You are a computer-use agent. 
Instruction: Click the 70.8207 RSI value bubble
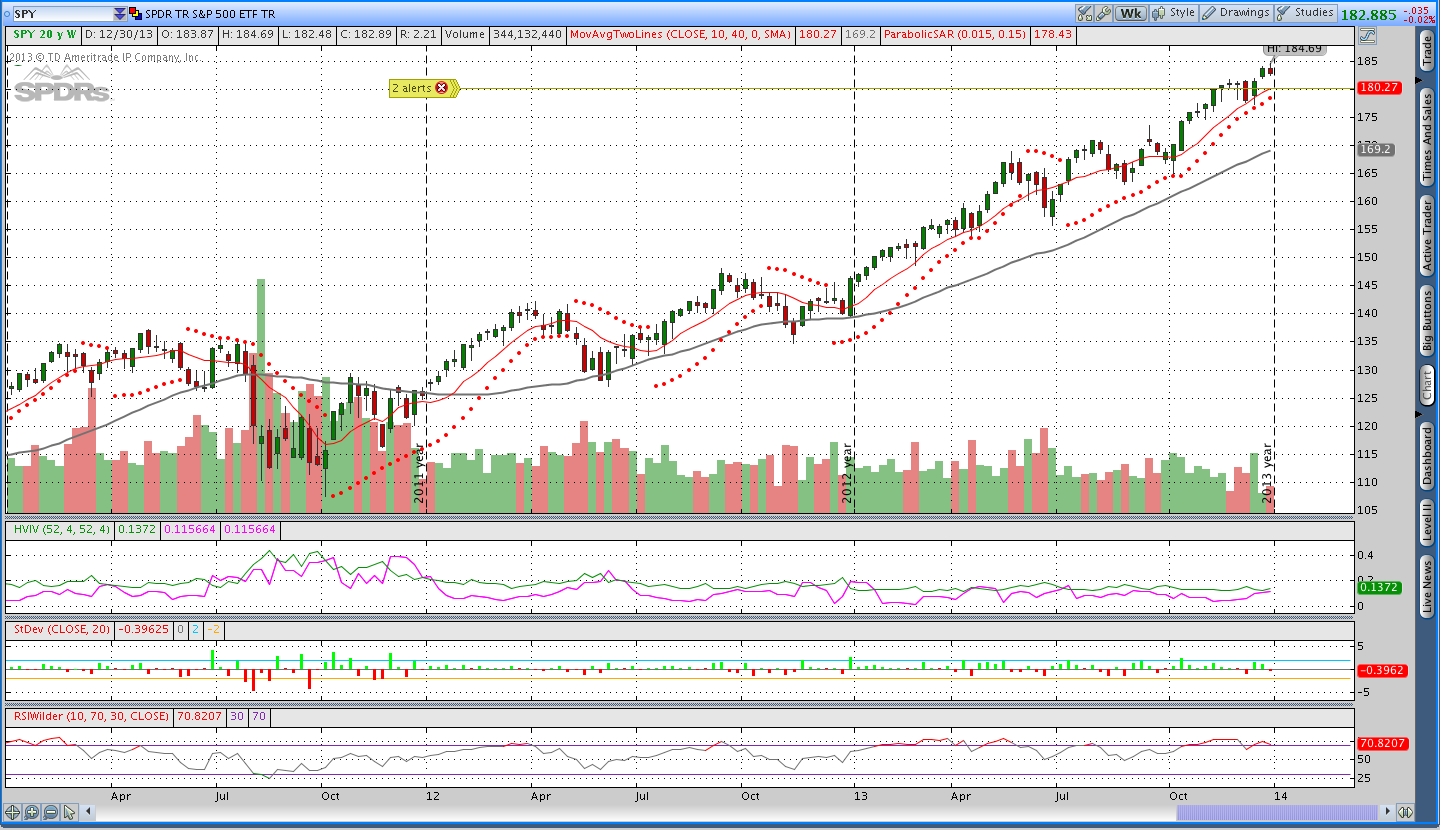(1382, 743)
